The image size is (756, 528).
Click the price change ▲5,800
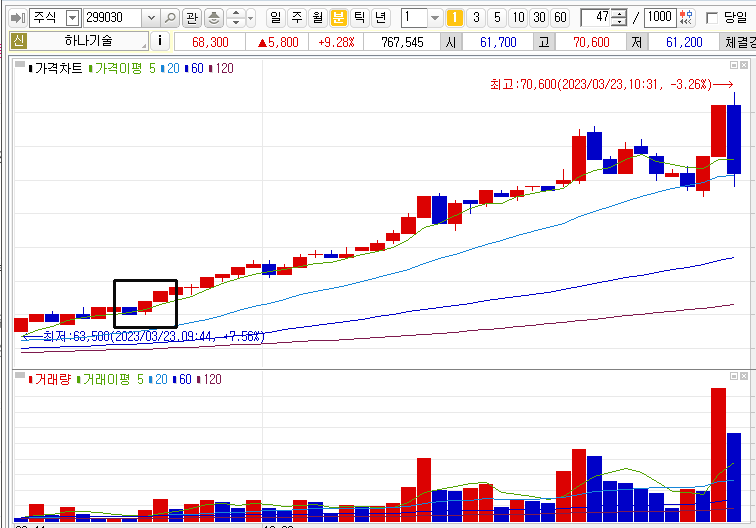pos(278,42)
